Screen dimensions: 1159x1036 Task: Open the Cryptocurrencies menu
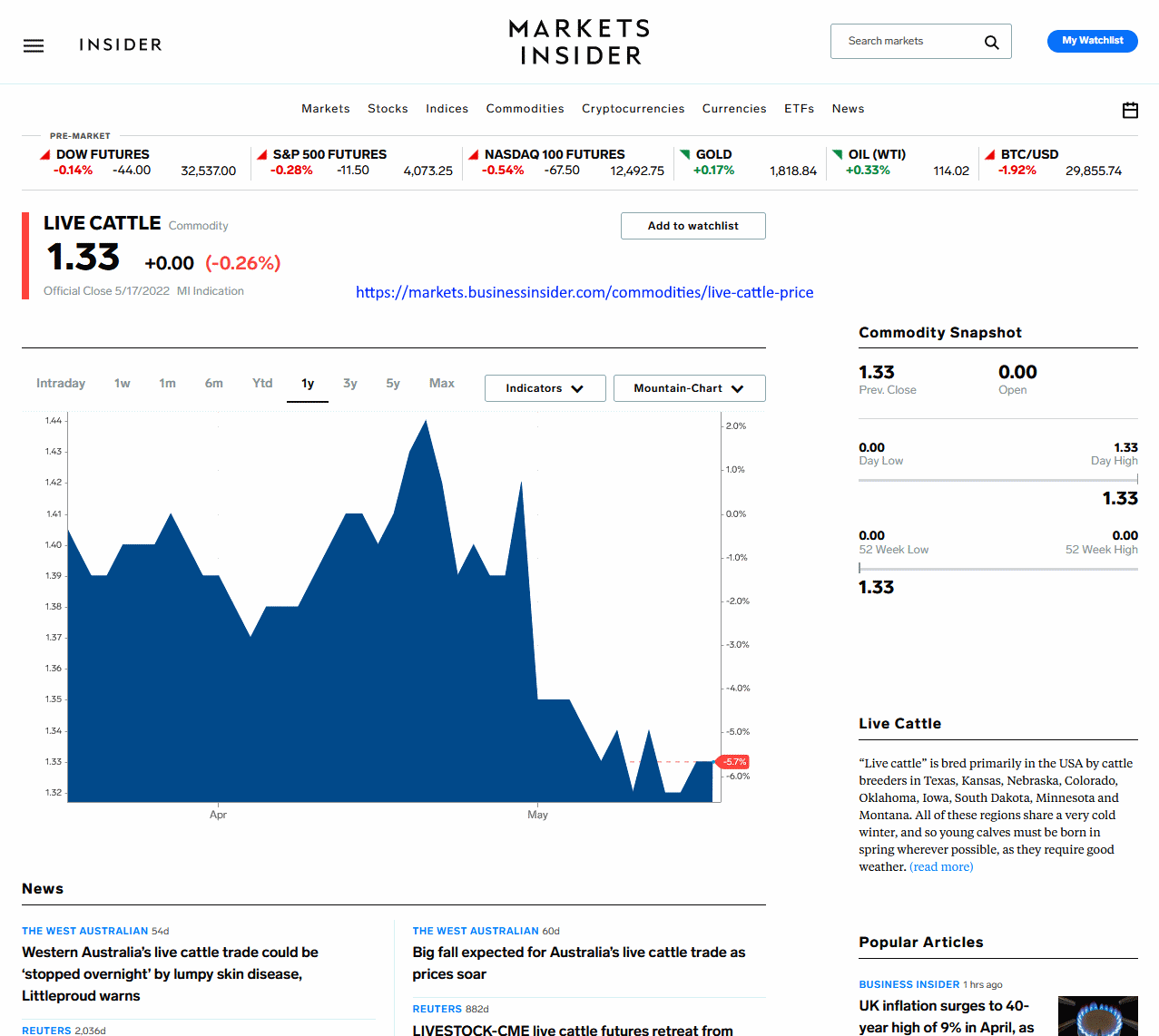click(x=634, y=109)
